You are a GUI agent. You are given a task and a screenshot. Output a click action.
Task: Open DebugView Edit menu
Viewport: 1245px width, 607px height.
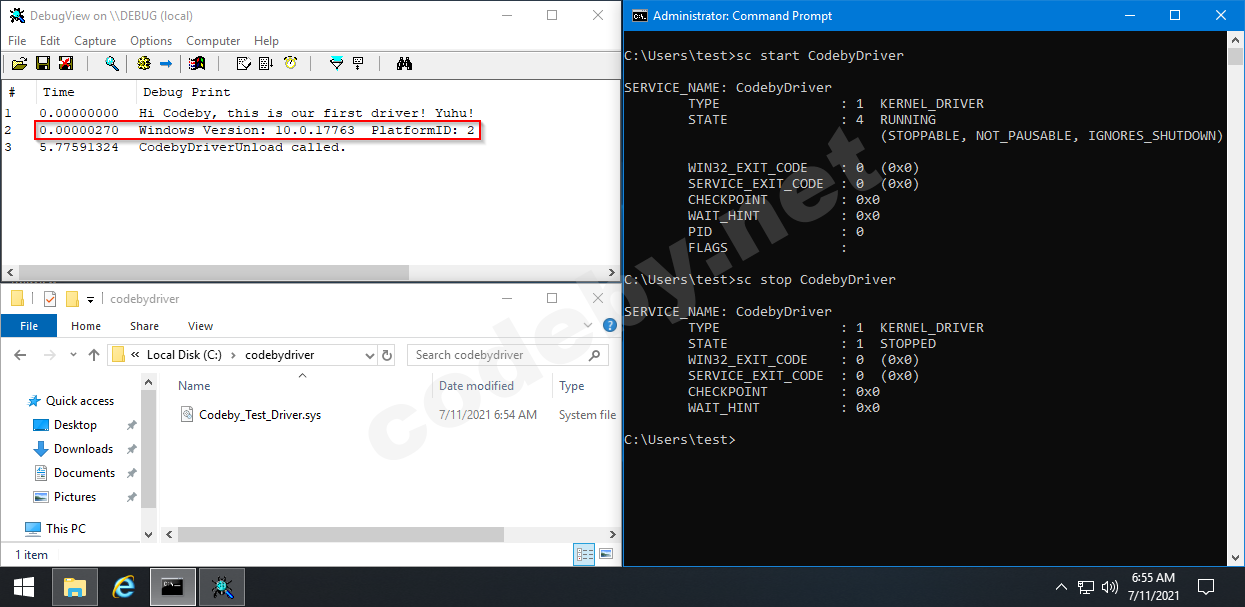click(x=50, y=41)
